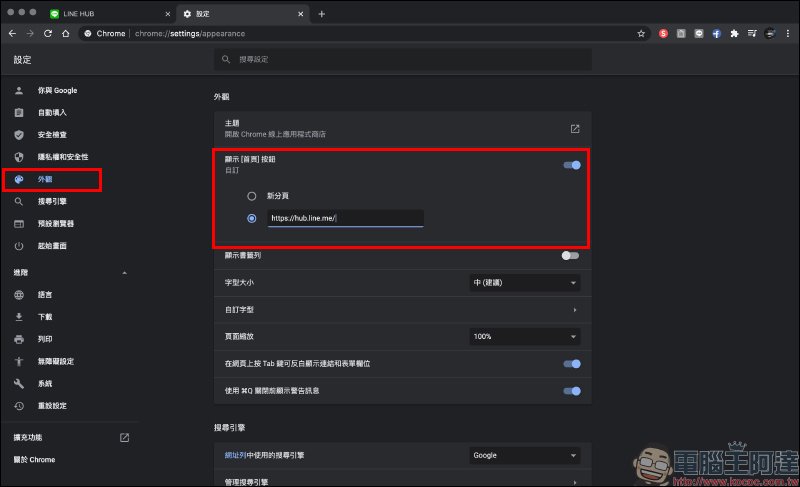This screenshot has height=487, width=800.
Task: Open the media control icon in toolbar
Action: pos(752,34)
